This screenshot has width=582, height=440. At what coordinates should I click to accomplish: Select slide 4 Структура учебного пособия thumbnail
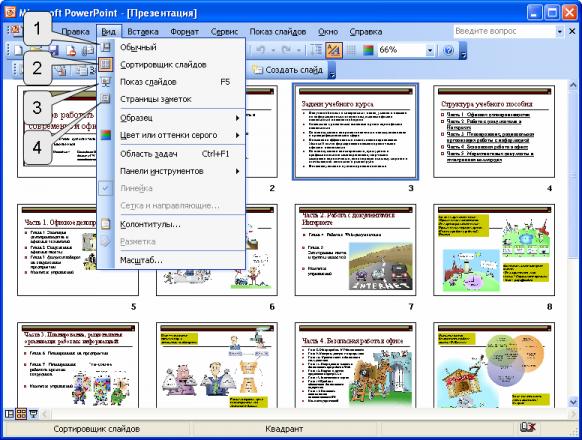[494, 131]
